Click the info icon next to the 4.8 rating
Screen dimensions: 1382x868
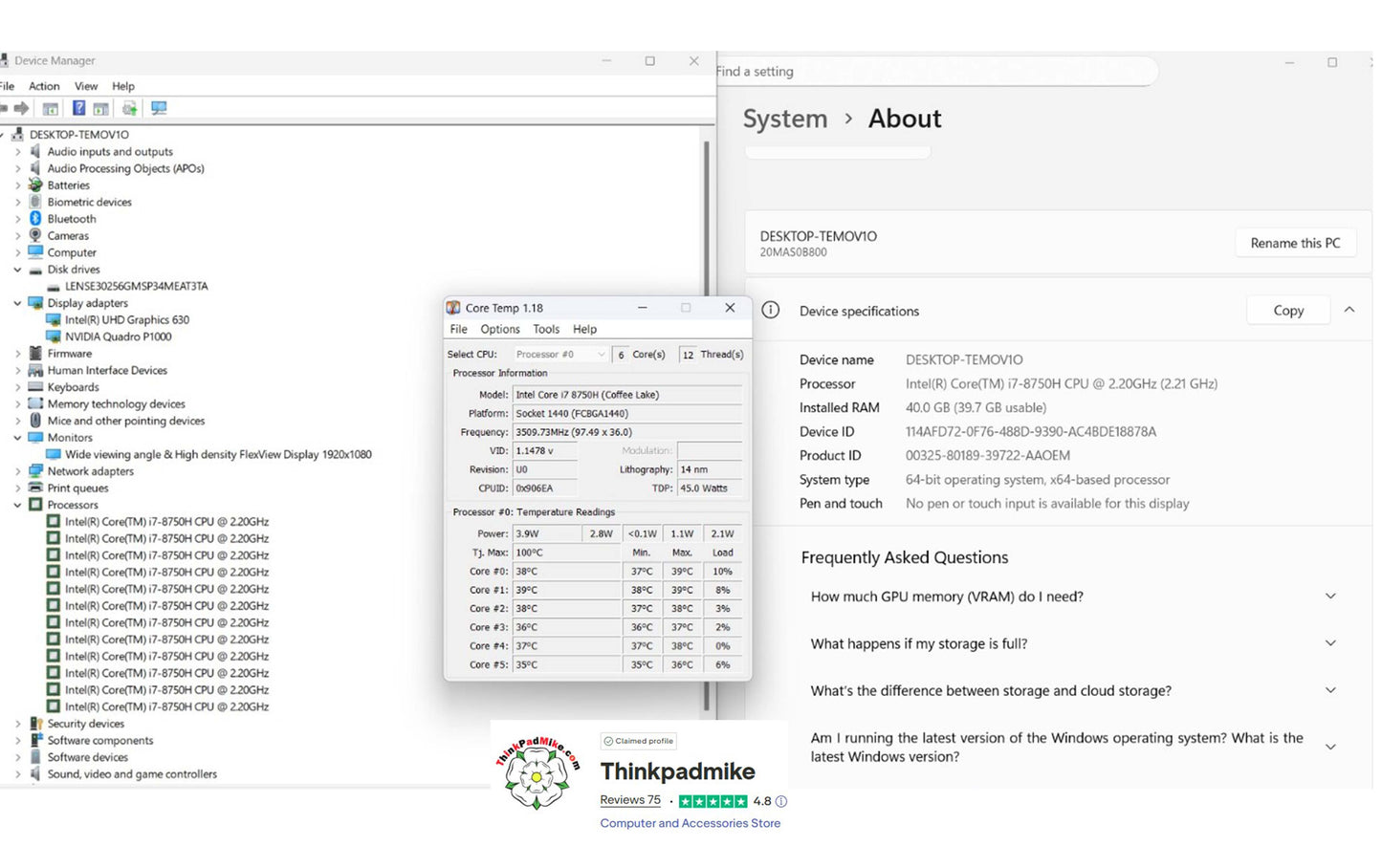781,802
